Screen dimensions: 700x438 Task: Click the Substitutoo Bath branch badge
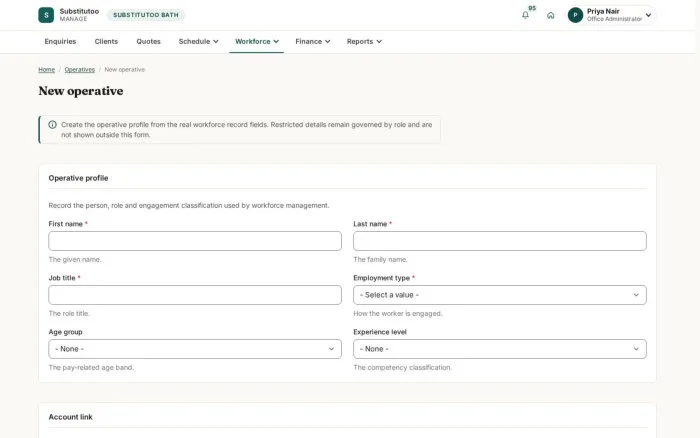click(146, 15)
